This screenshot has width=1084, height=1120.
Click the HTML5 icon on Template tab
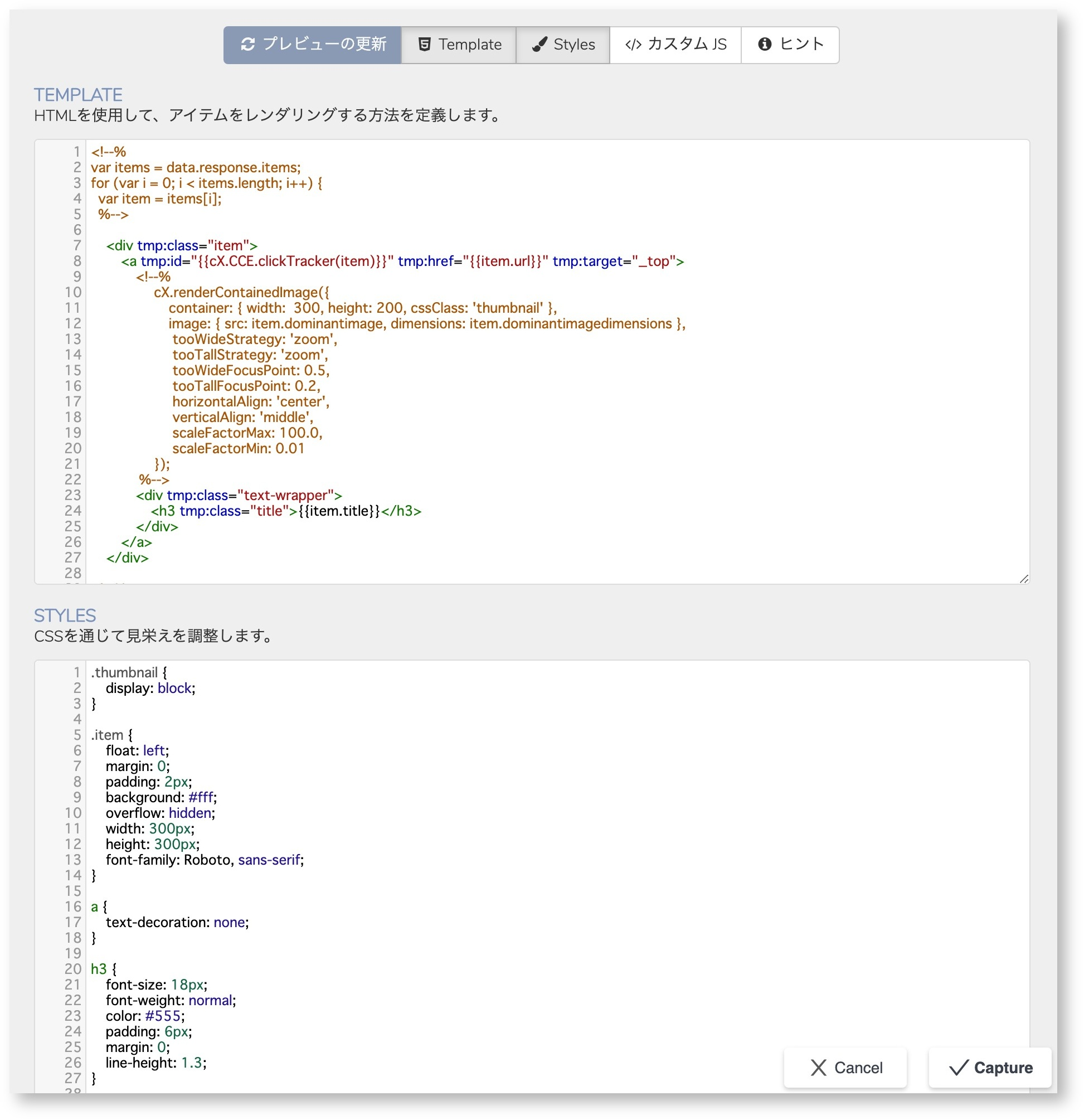tap(424, 45)
